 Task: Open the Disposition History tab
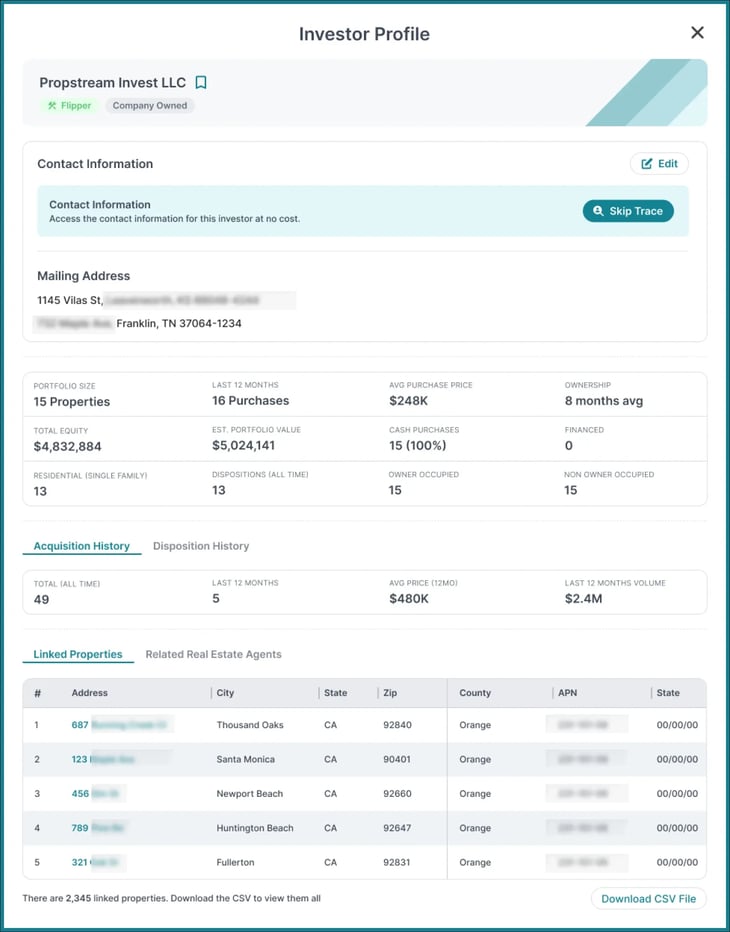[x=201, y=546]
